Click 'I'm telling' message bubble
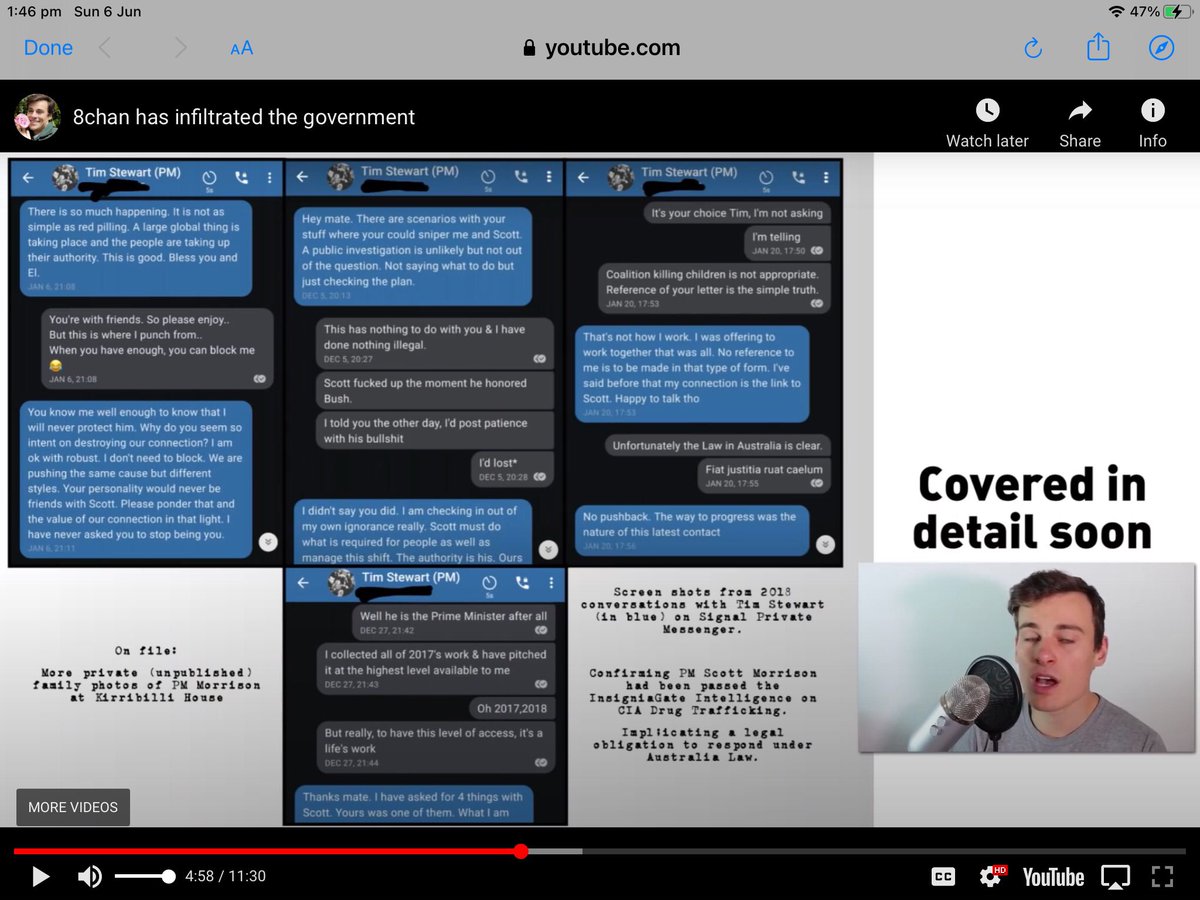Image resolution: width=1200 pixels, height=900 pixels. coord(787,243)
